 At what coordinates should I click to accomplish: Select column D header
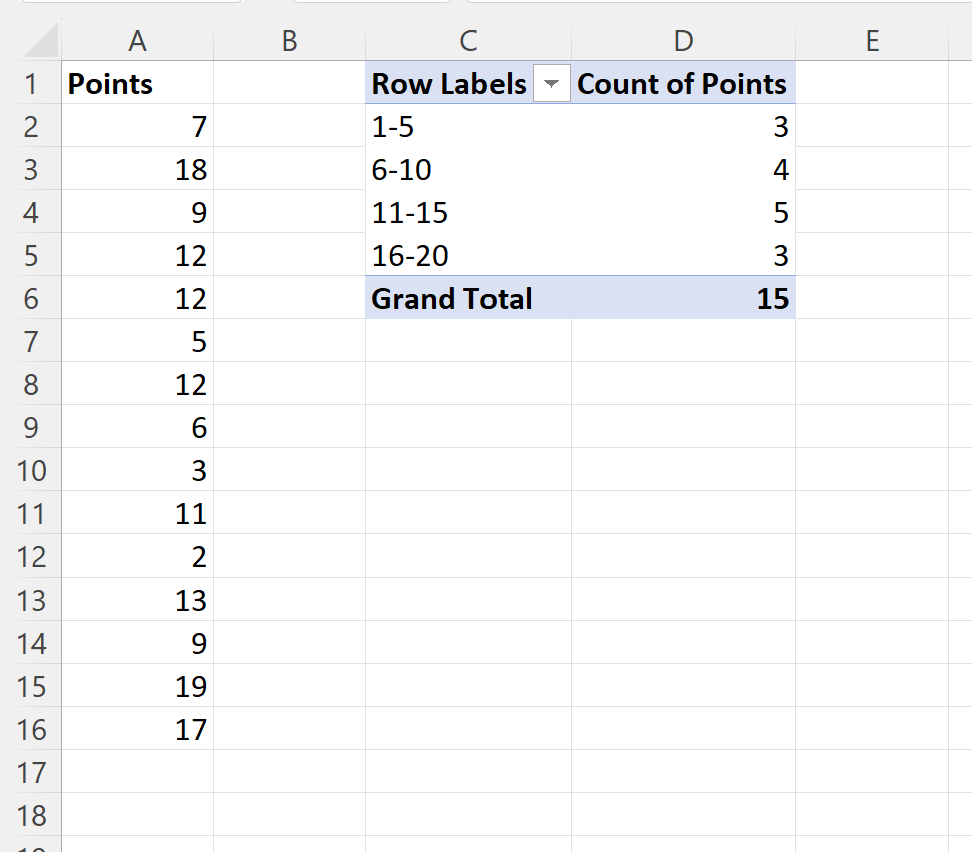pyautogui.click(x=683, y=41)
